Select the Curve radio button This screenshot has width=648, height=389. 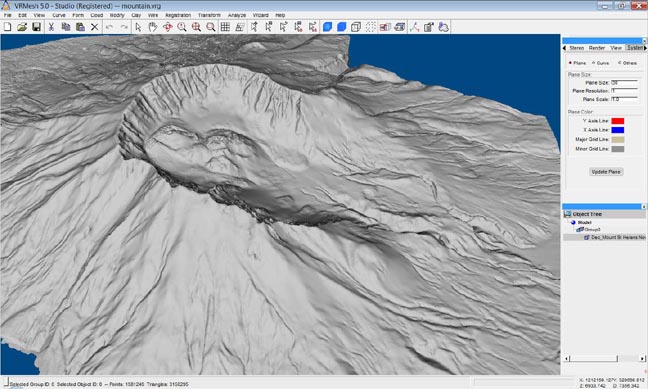pos(593,63)
